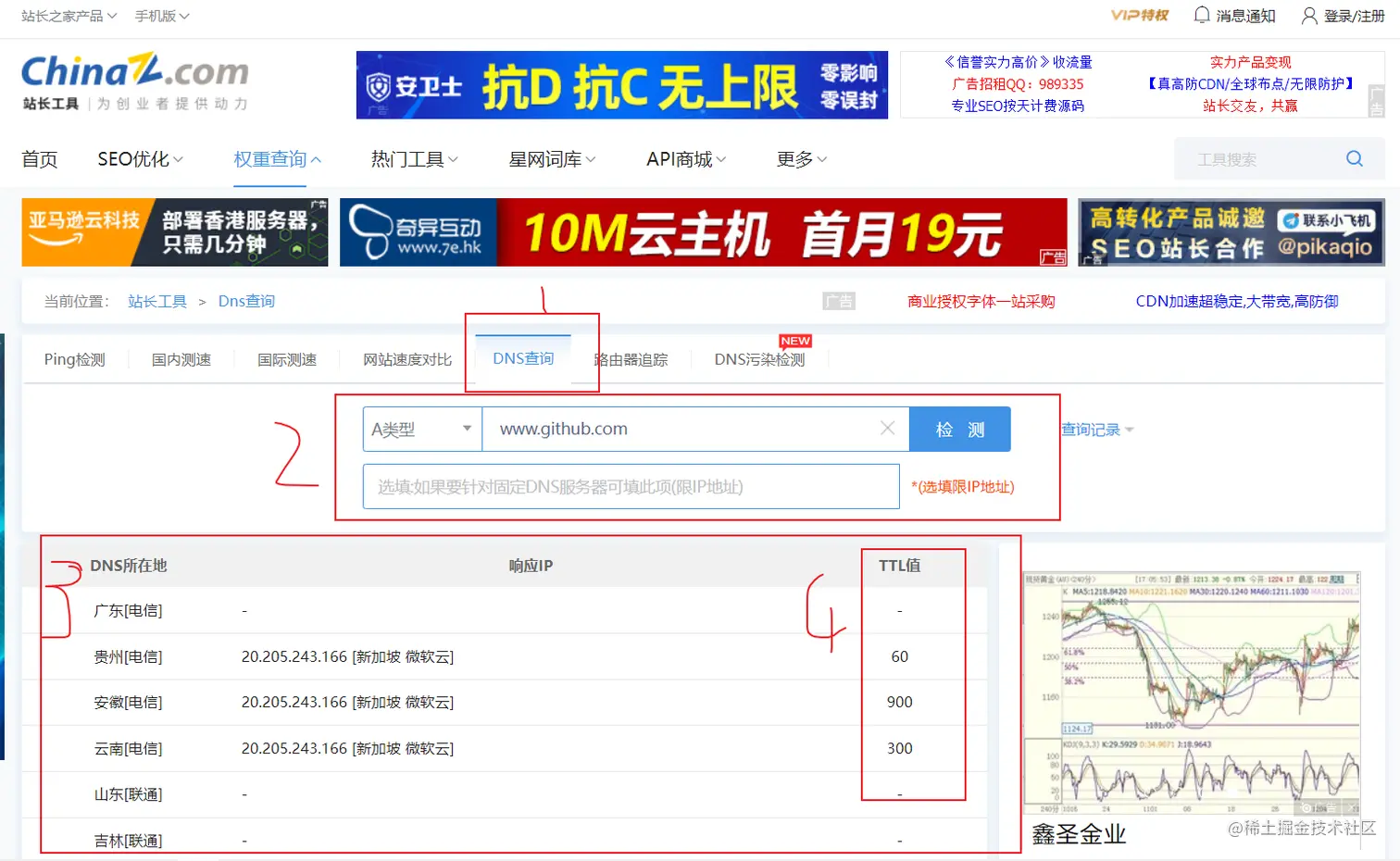Viewport: 1400px width, 861px height.
Task: Go to 首页 in navigation
Action: click(40, 159)
